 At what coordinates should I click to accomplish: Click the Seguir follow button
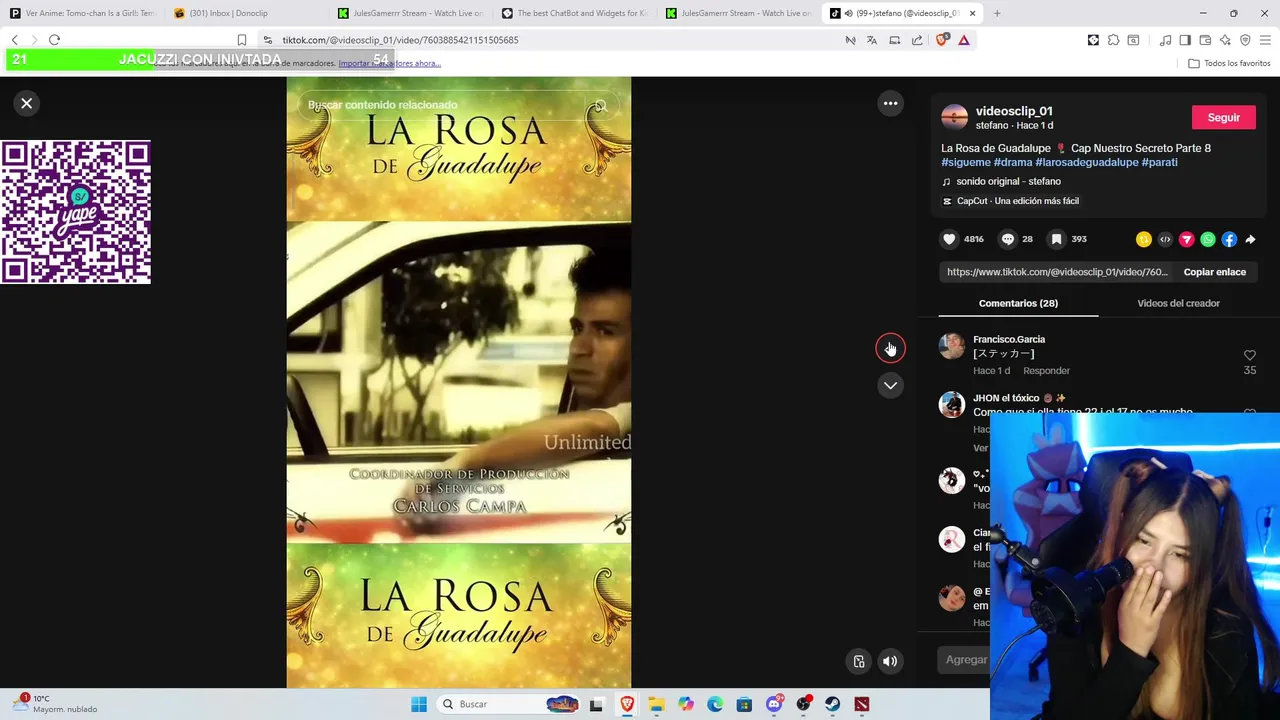click(1224, 117)
